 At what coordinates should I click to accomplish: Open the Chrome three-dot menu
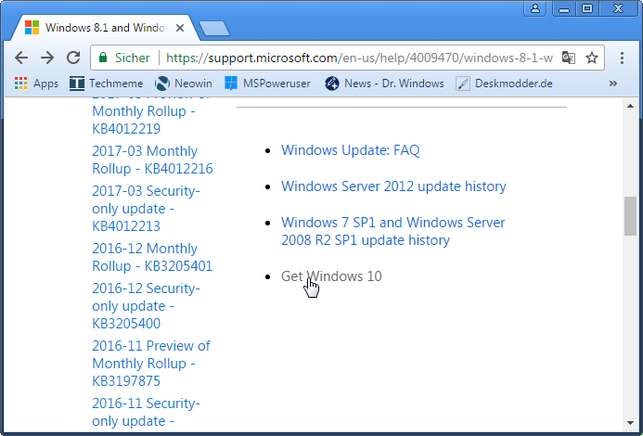[x=622, y=58]
